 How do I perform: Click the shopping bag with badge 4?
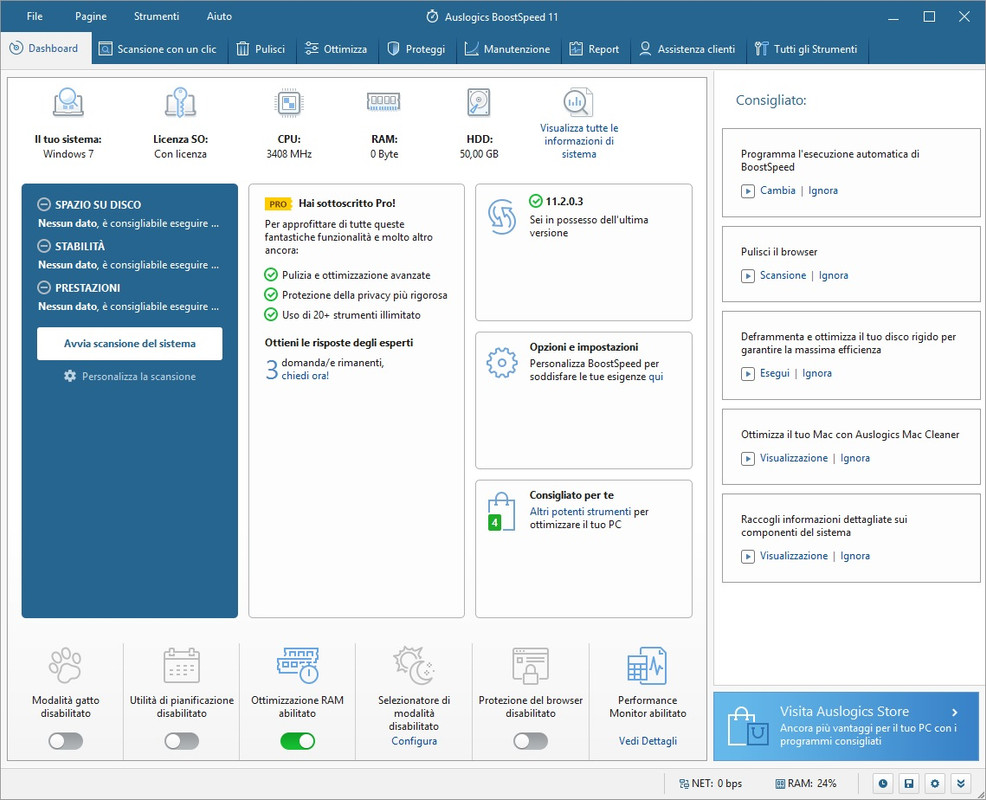coord(501,512)
